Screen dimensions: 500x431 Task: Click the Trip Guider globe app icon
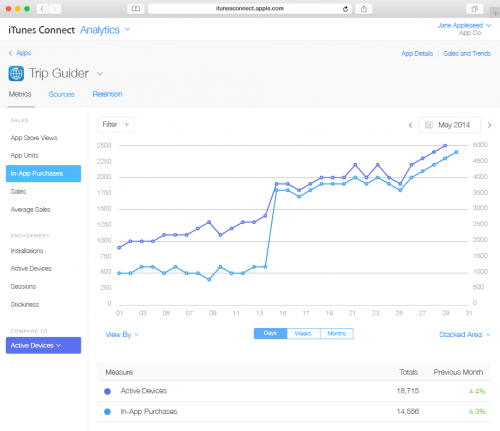coord(16,73)
